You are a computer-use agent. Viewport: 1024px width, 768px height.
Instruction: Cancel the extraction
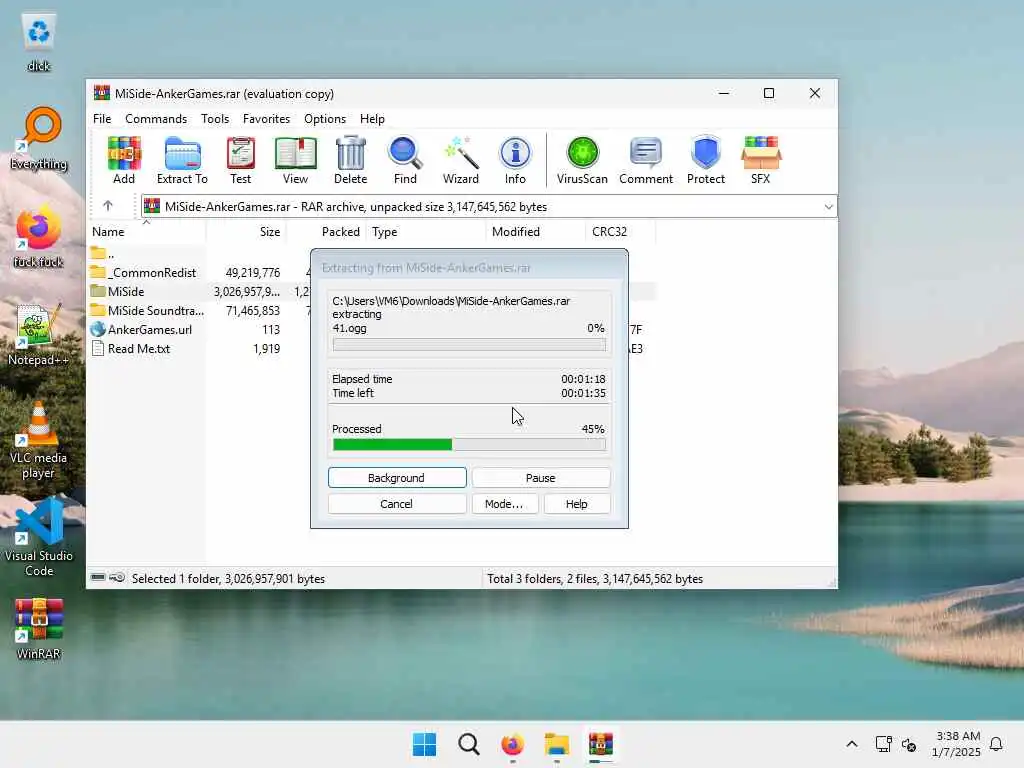[397, 504]
